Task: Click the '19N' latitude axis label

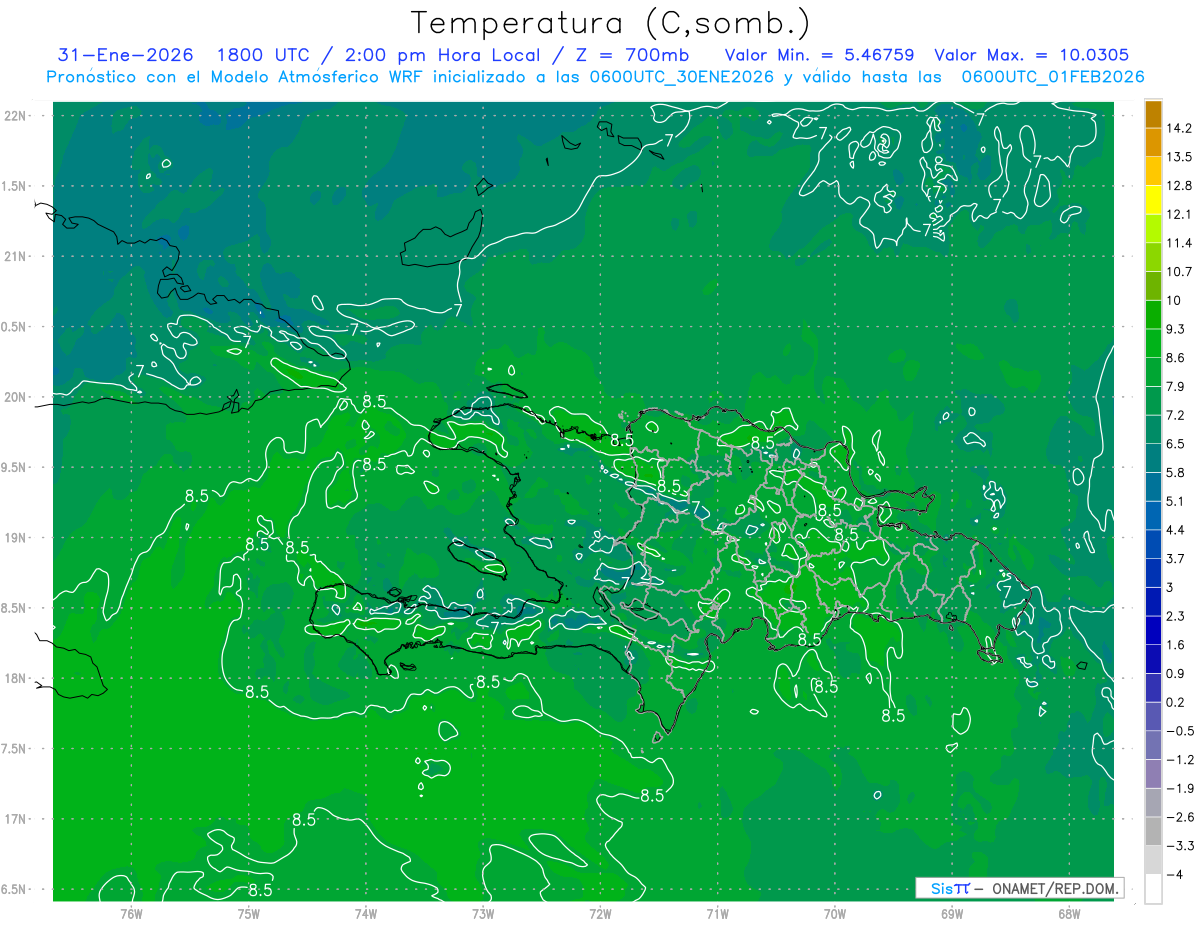Action: click(x=16, y=538)
